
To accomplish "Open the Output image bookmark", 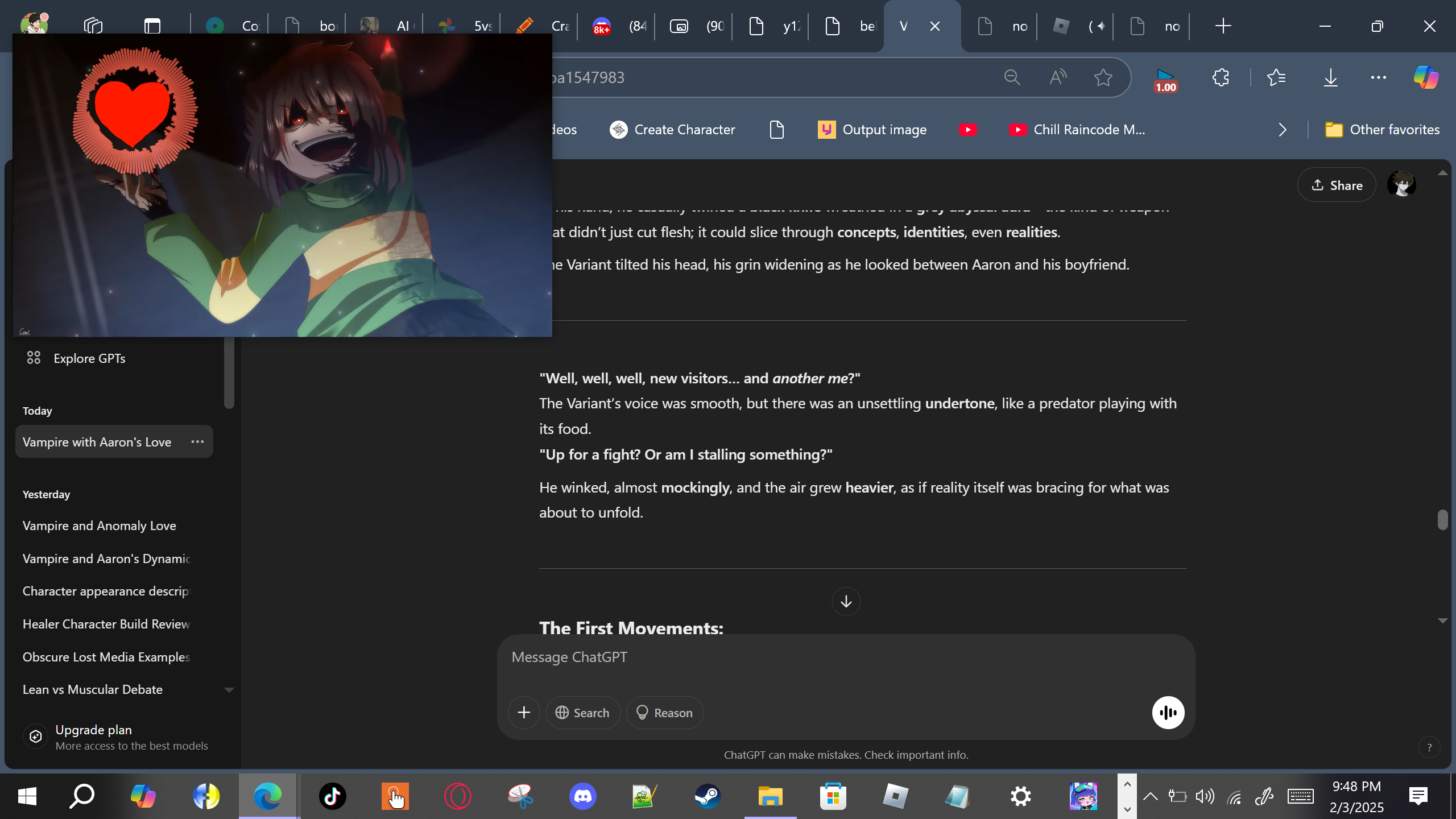I will (872, 130).
